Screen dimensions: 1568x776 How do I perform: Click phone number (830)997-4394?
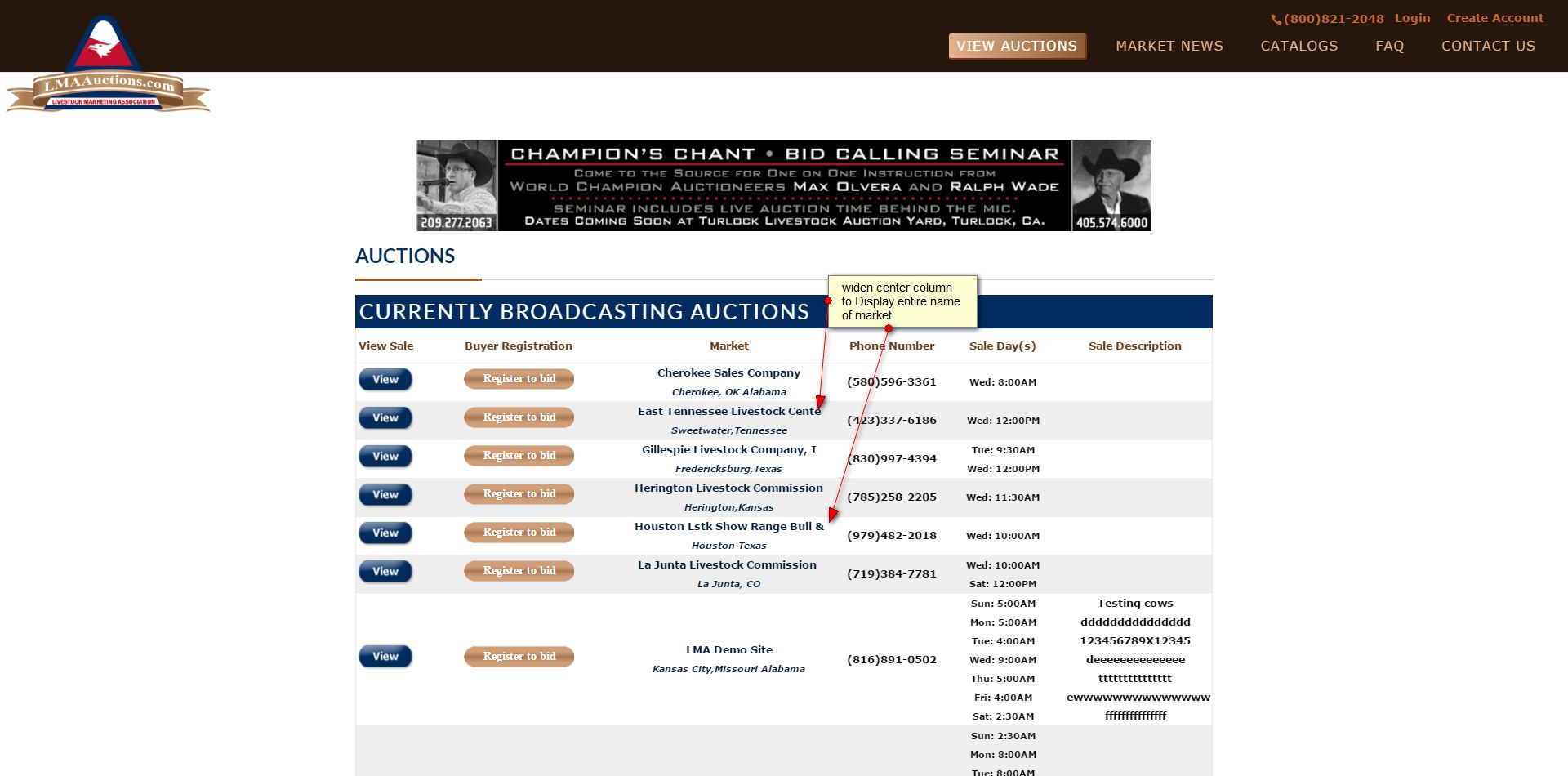(x=892, y=459)
